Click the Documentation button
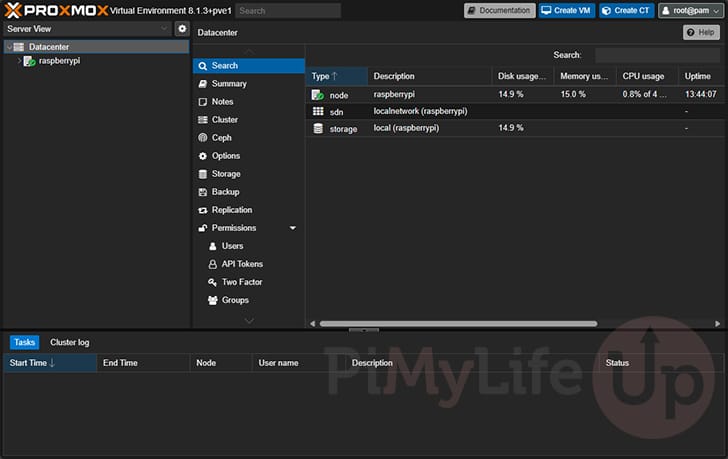Viewport: 728px width, 459px height. pyautogui.click(x=500, y=10)
